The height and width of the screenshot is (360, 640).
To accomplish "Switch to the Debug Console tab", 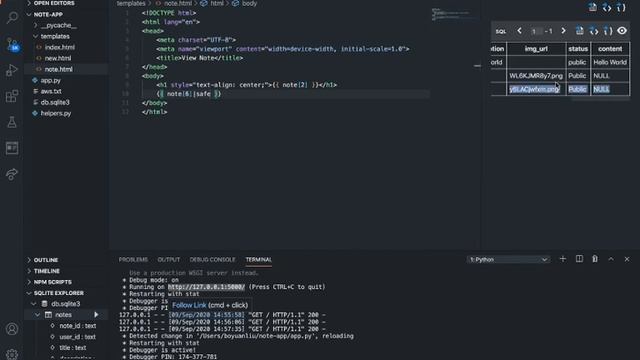I will pyautogui.click(x=212, y=260).
